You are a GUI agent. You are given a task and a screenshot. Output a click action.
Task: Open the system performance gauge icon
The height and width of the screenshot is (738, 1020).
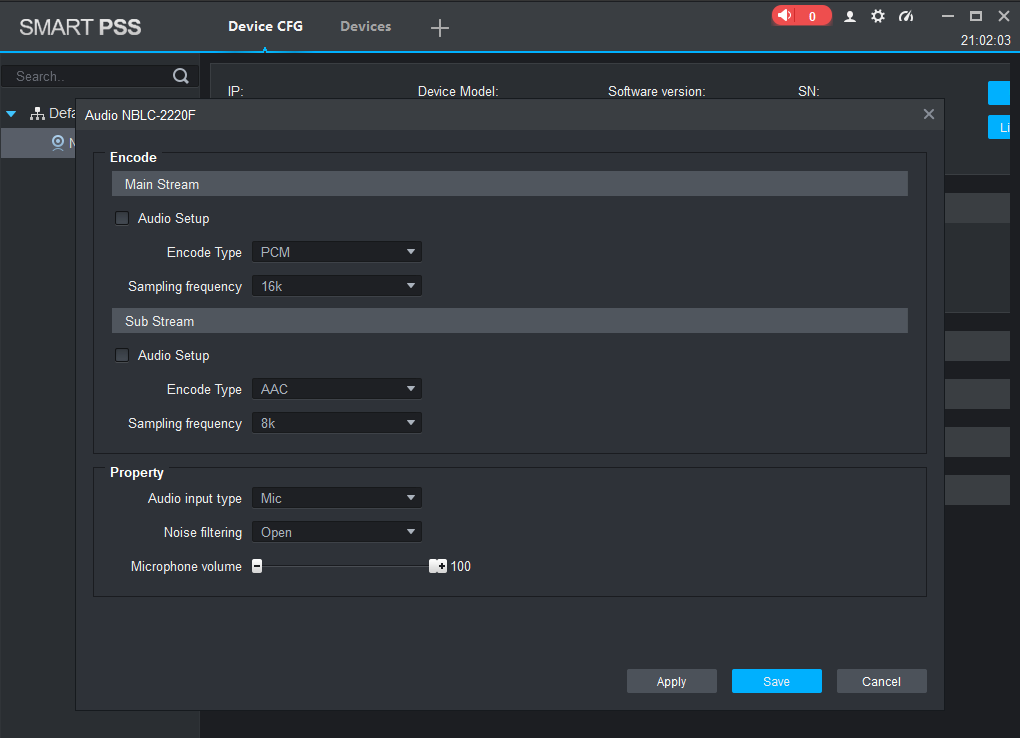click(906, 16)
